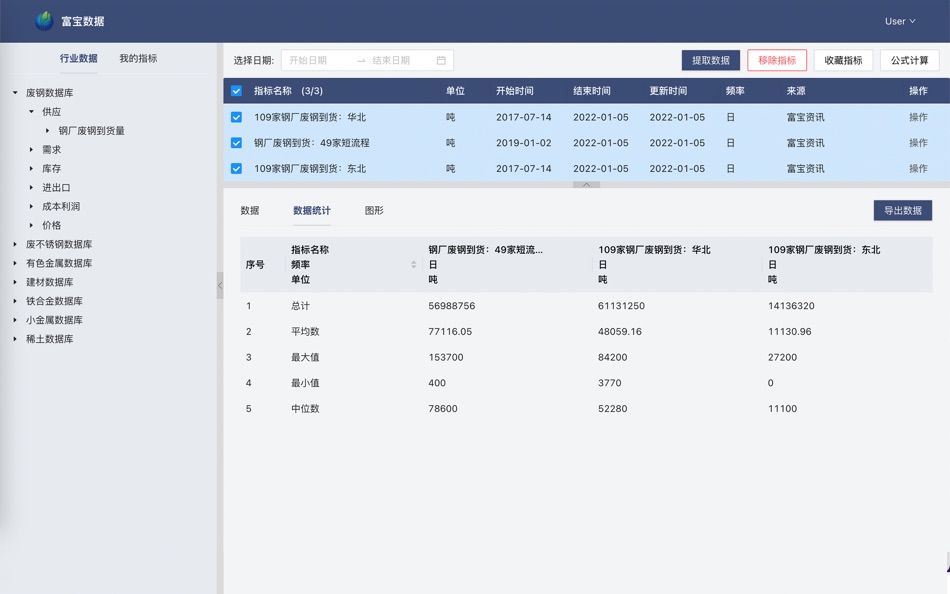Image resolution: width=950 pixels, height=594 pixels.
Task: Click the 公式计算 button
Action: pos(909,60)
